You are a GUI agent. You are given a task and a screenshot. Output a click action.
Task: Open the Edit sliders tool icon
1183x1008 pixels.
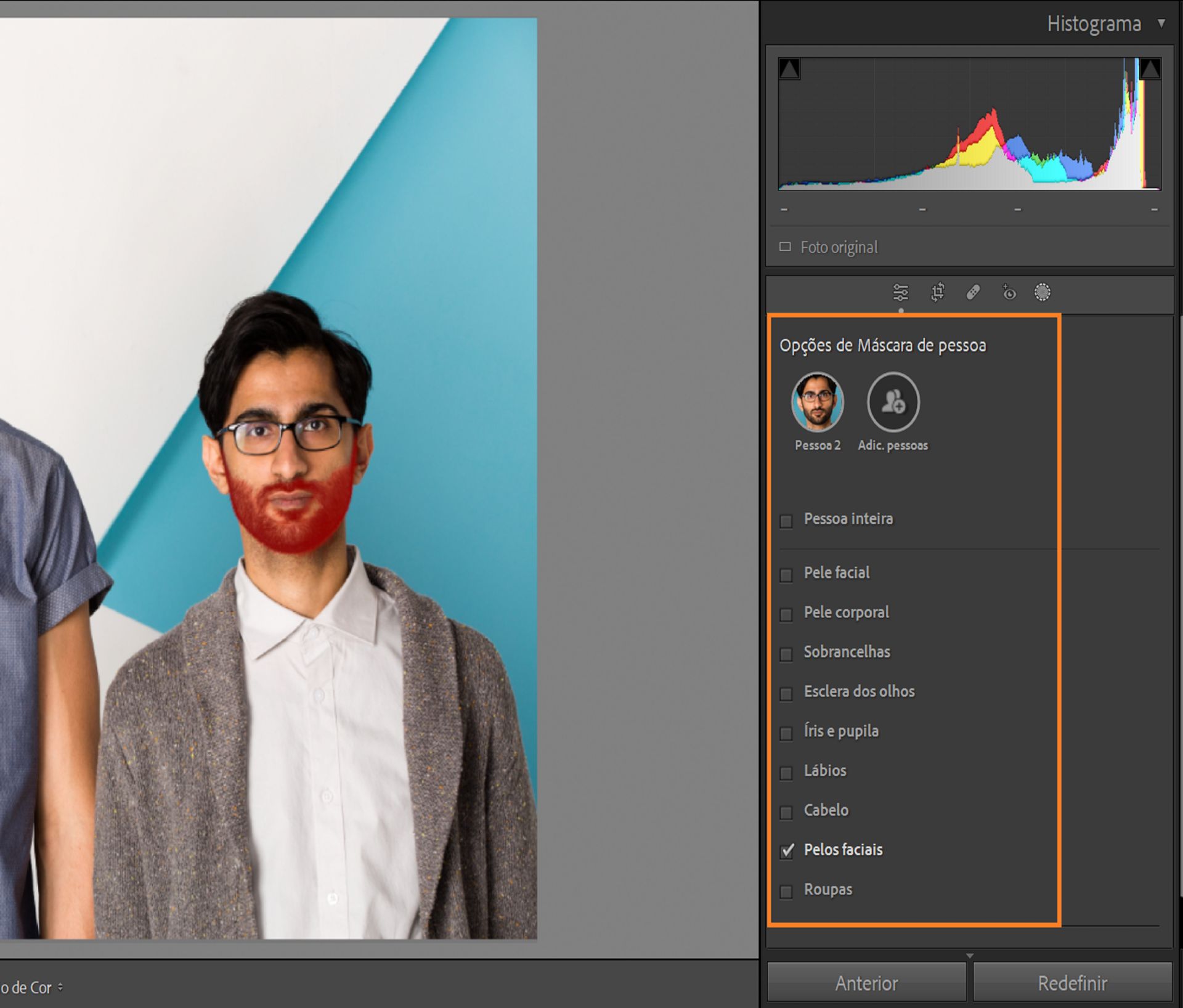point(900,292)
